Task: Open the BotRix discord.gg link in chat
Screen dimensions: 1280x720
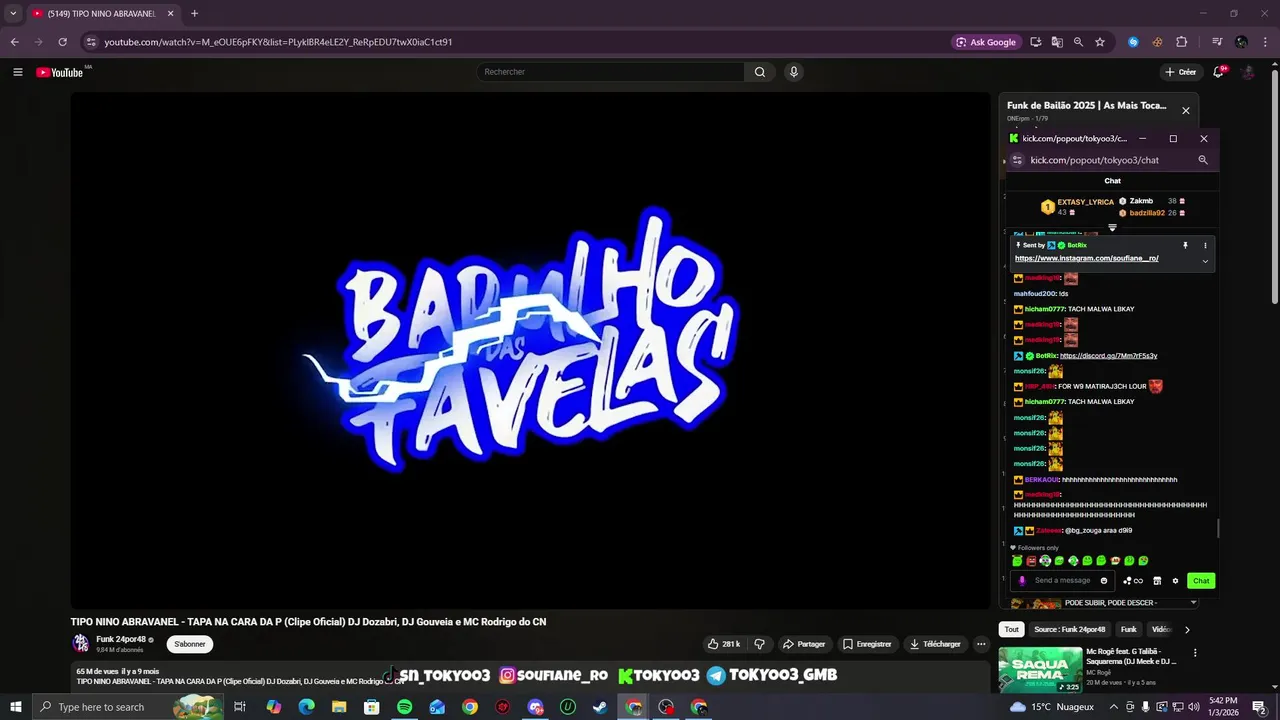Action: 1108,356
